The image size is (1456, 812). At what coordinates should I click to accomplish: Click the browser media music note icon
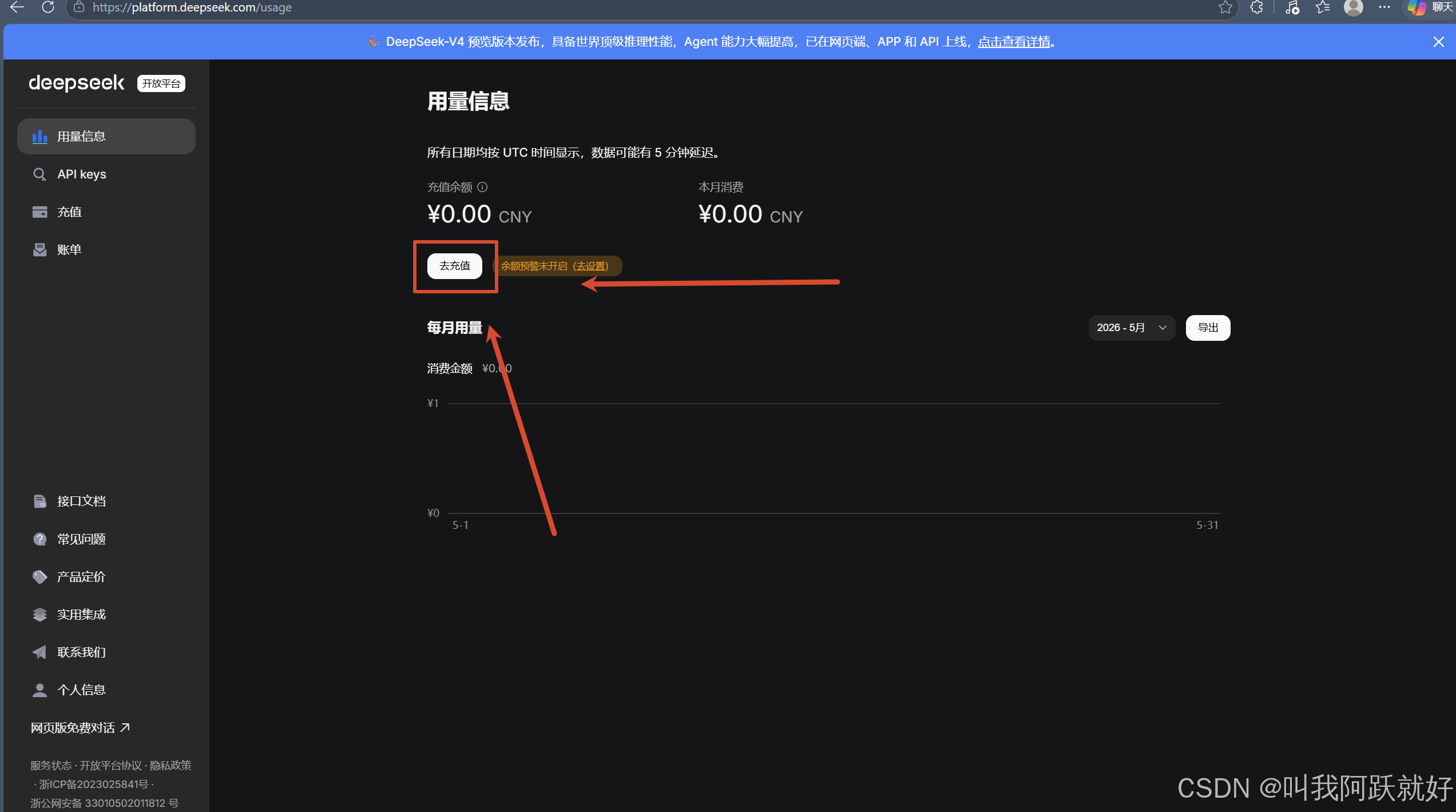(1292, 7)
